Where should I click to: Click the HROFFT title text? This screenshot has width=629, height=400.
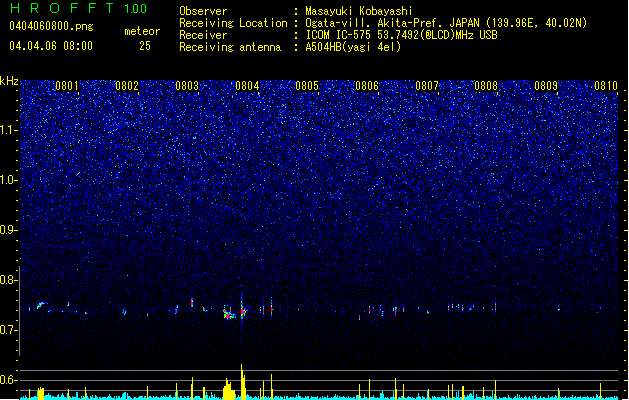pos(62,8)
